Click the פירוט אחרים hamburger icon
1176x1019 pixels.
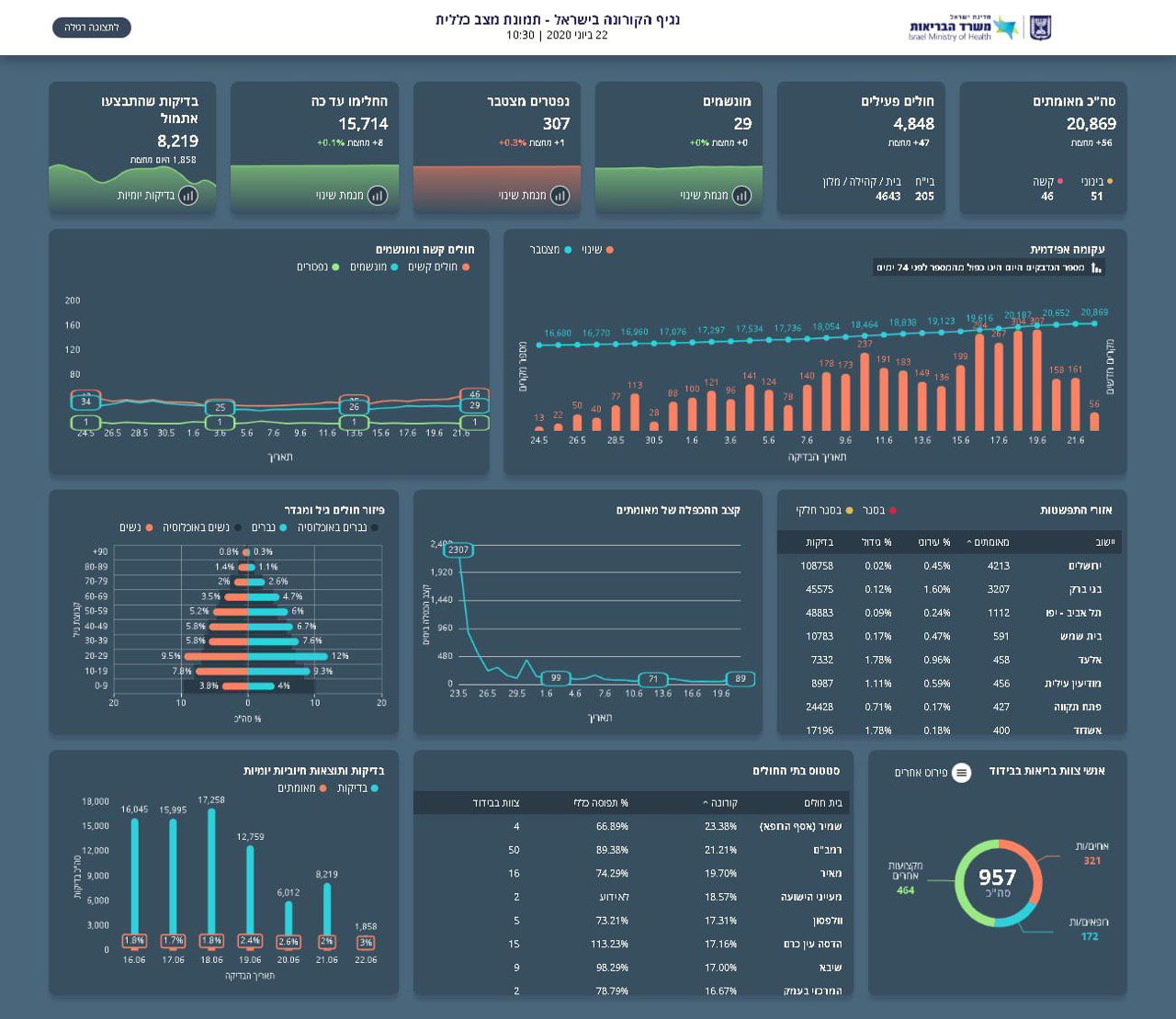click(961, 773)
